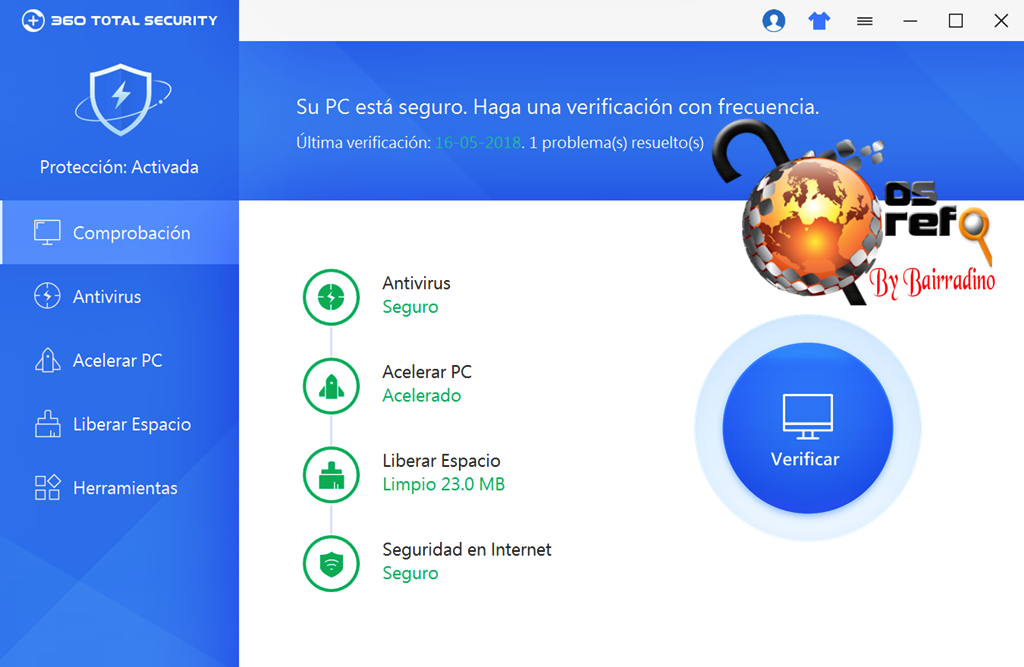Go to Acelerar PC in sidebar
This screenshot has width=1024, height=667.
coord(120,361)
